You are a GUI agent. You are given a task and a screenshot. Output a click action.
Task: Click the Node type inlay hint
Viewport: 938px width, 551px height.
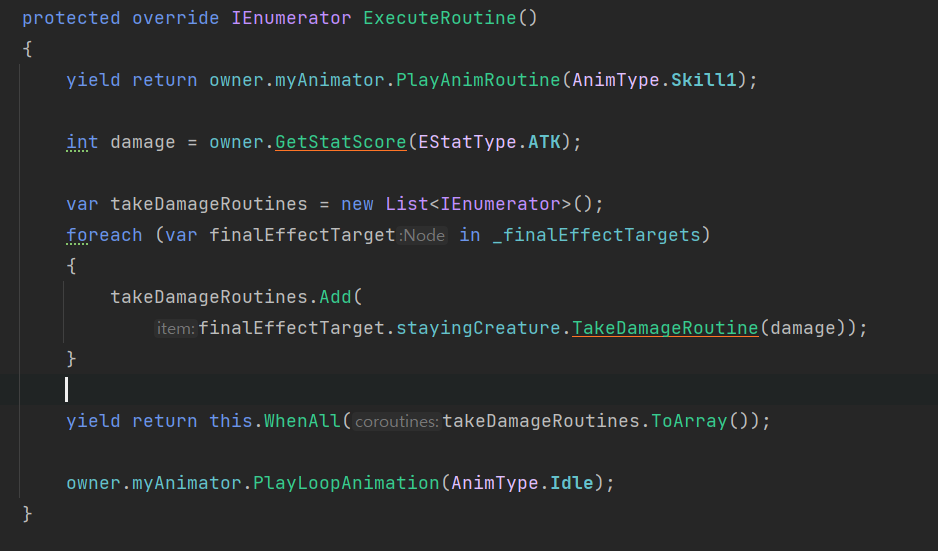pos(423,236)
